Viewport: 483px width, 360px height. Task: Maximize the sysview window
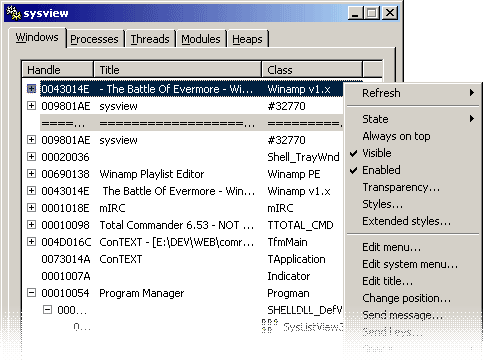tap(371, 13)
